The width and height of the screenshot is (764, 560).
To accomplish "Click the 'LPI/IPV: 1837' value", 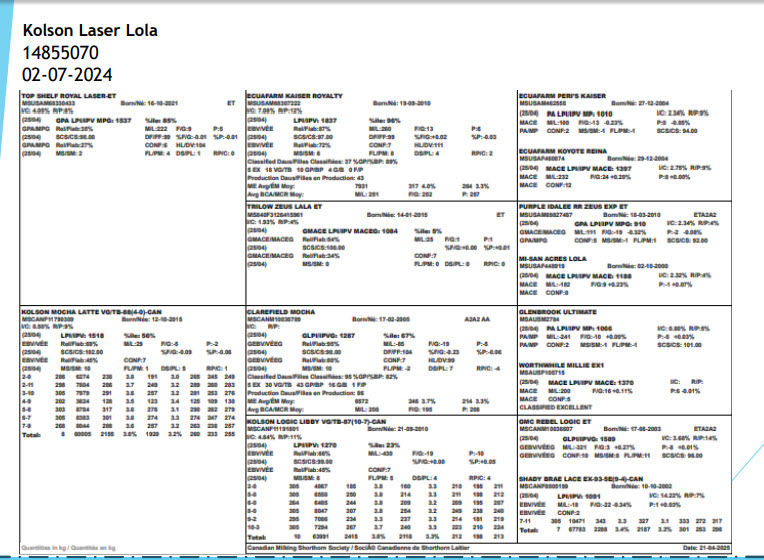I will pos(315,120).
